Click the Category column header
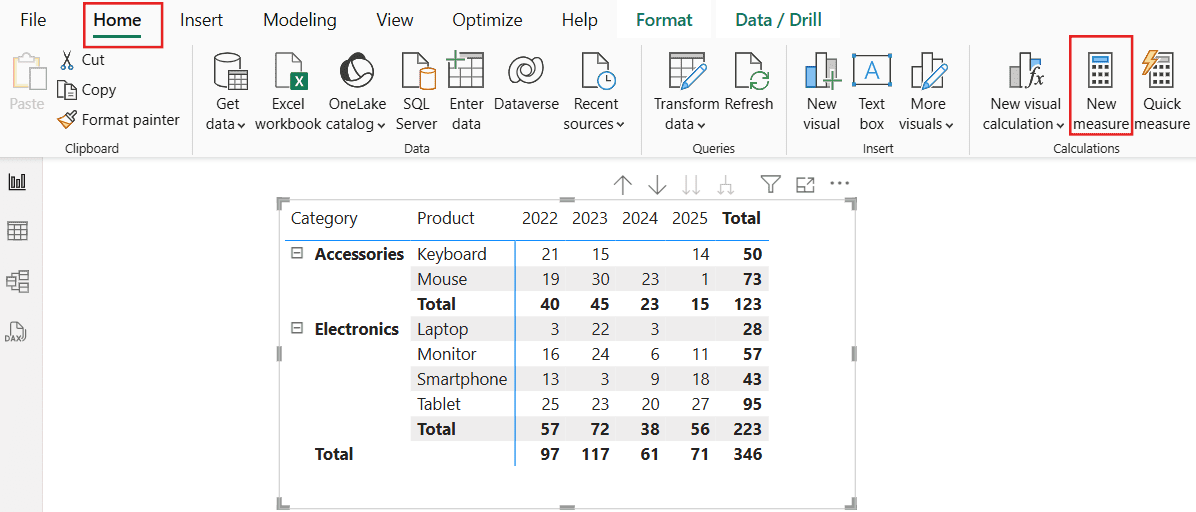1196x512 pixels. point(324,218)
